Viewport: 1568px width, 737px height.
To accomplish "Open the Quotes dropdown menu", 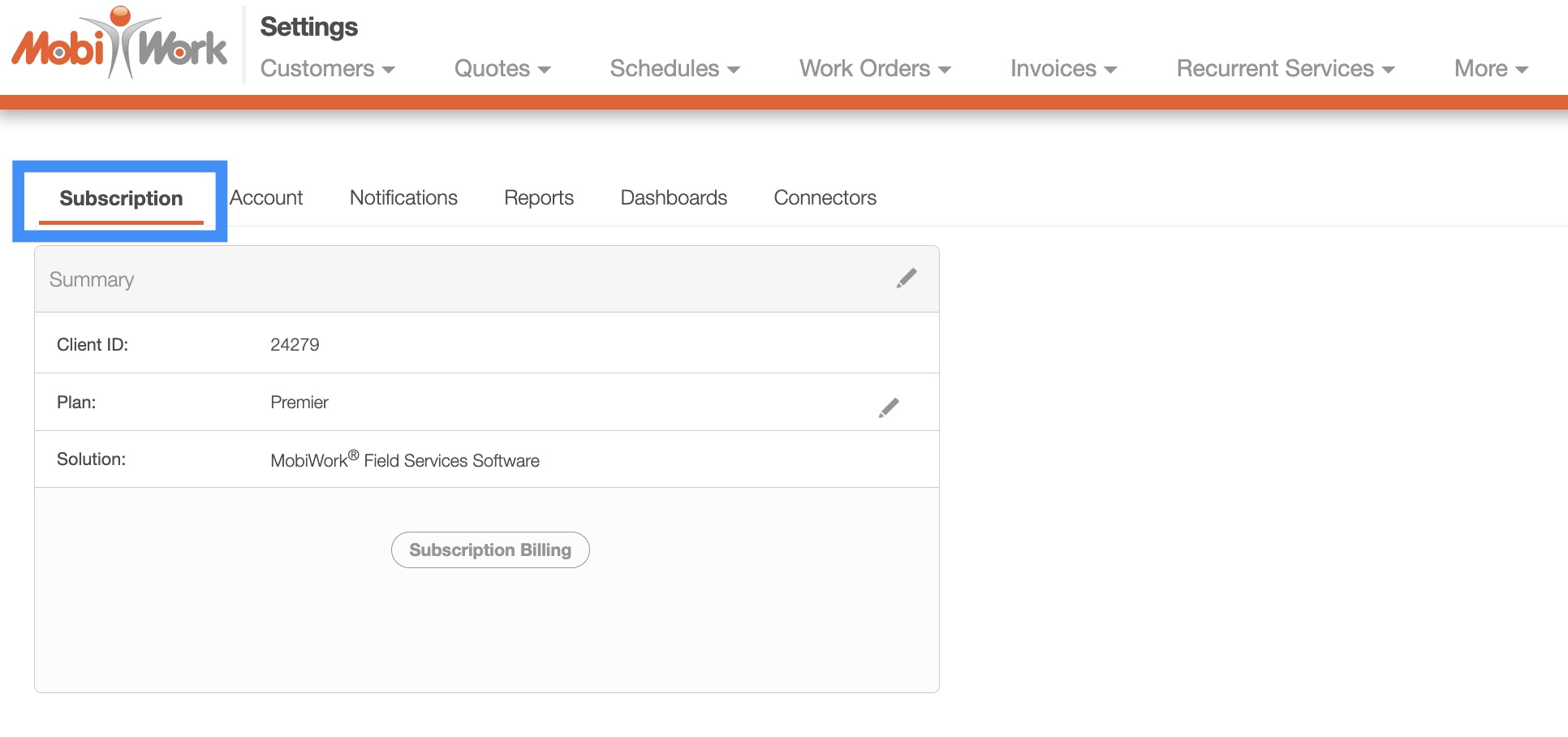I will (502, 69).
